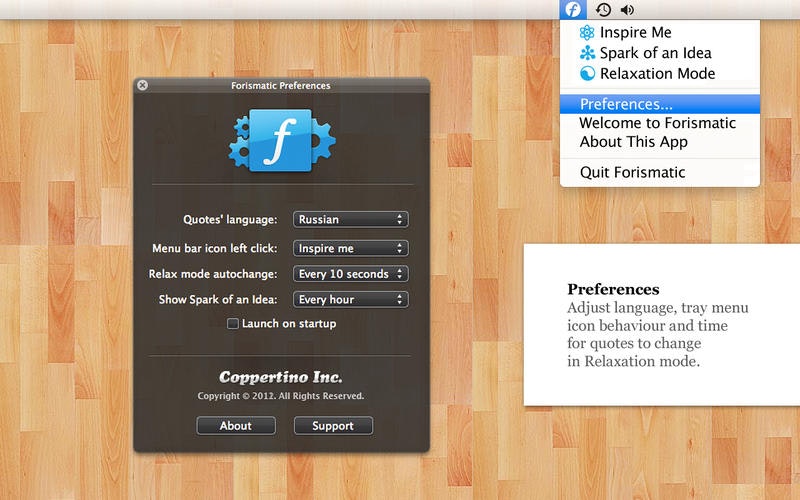Close the Forismatic Preferences window
800x500 pixels.
coord(142,85)
